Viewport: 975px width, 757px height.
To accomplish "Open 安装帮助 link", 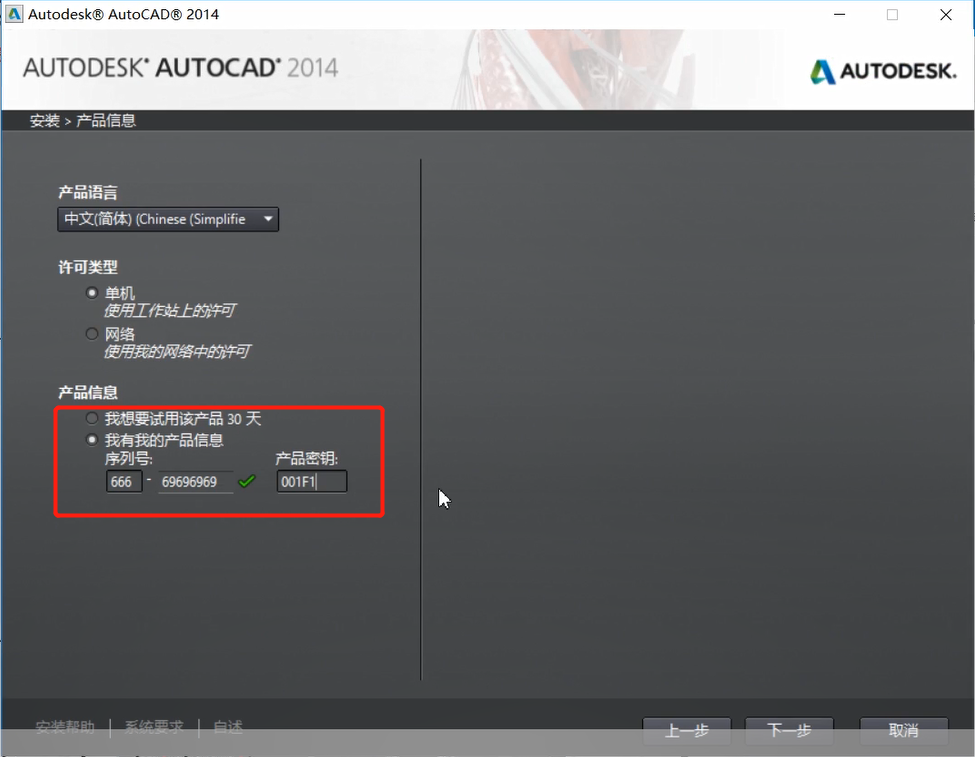I will (65, 727).
